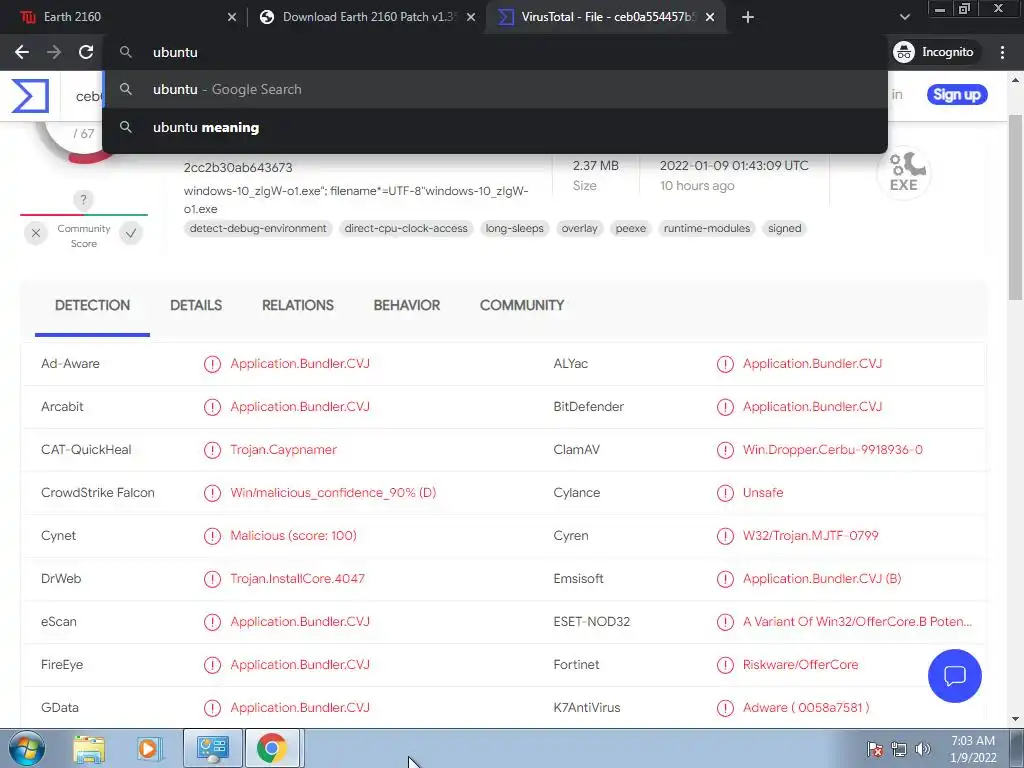Viewport: 1024px width, 768px height.
Task: Open the tab search chevron
Action: point(904,18)
